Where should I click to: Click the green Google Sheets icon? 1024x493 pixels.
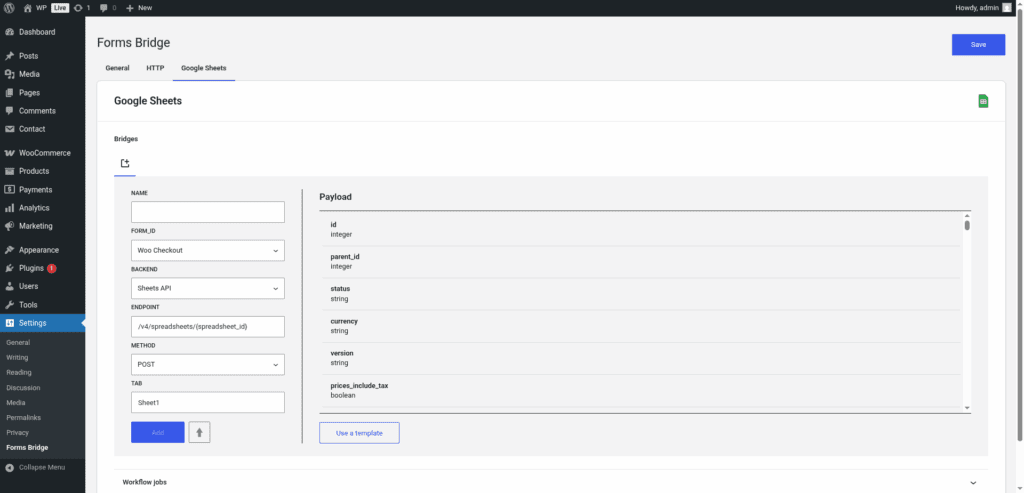983,101
